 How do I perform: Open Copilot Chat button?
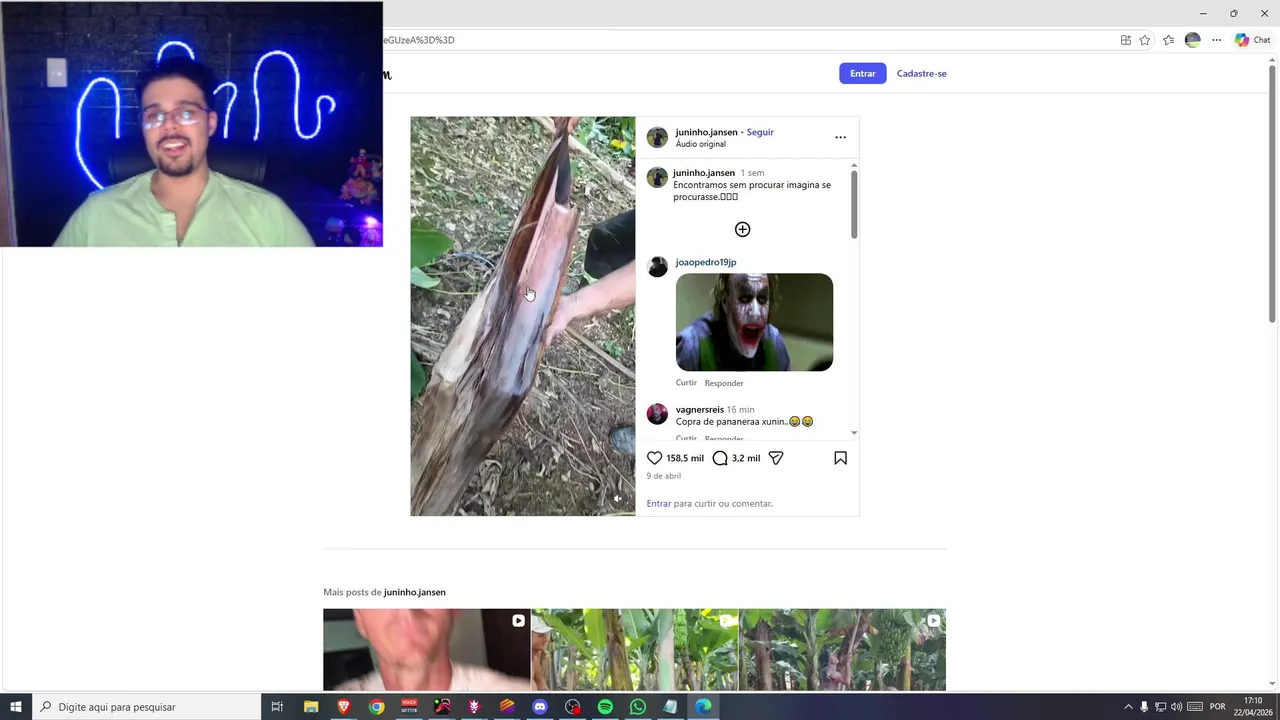click(x=1252, y=40)
